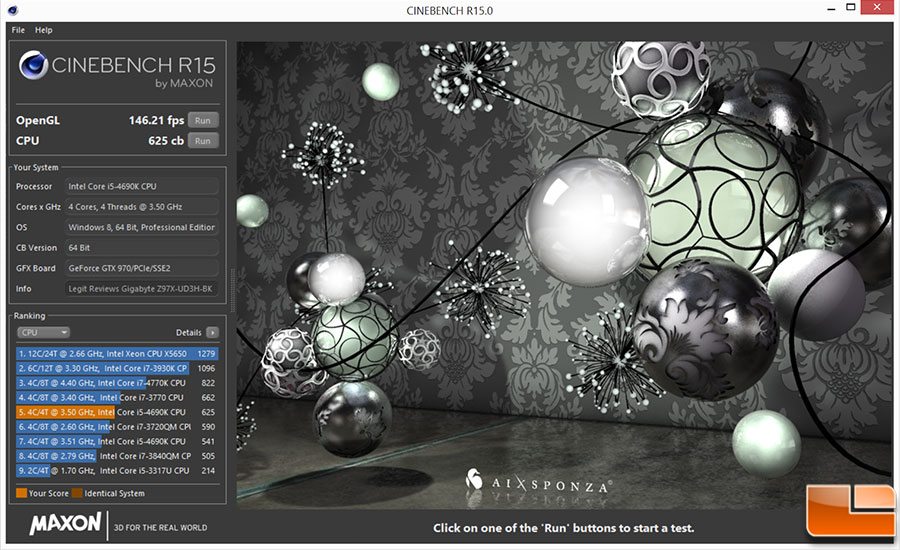This screenshot has width=900, height=550.
Task: Open the File menu
Action: (18, 30)
